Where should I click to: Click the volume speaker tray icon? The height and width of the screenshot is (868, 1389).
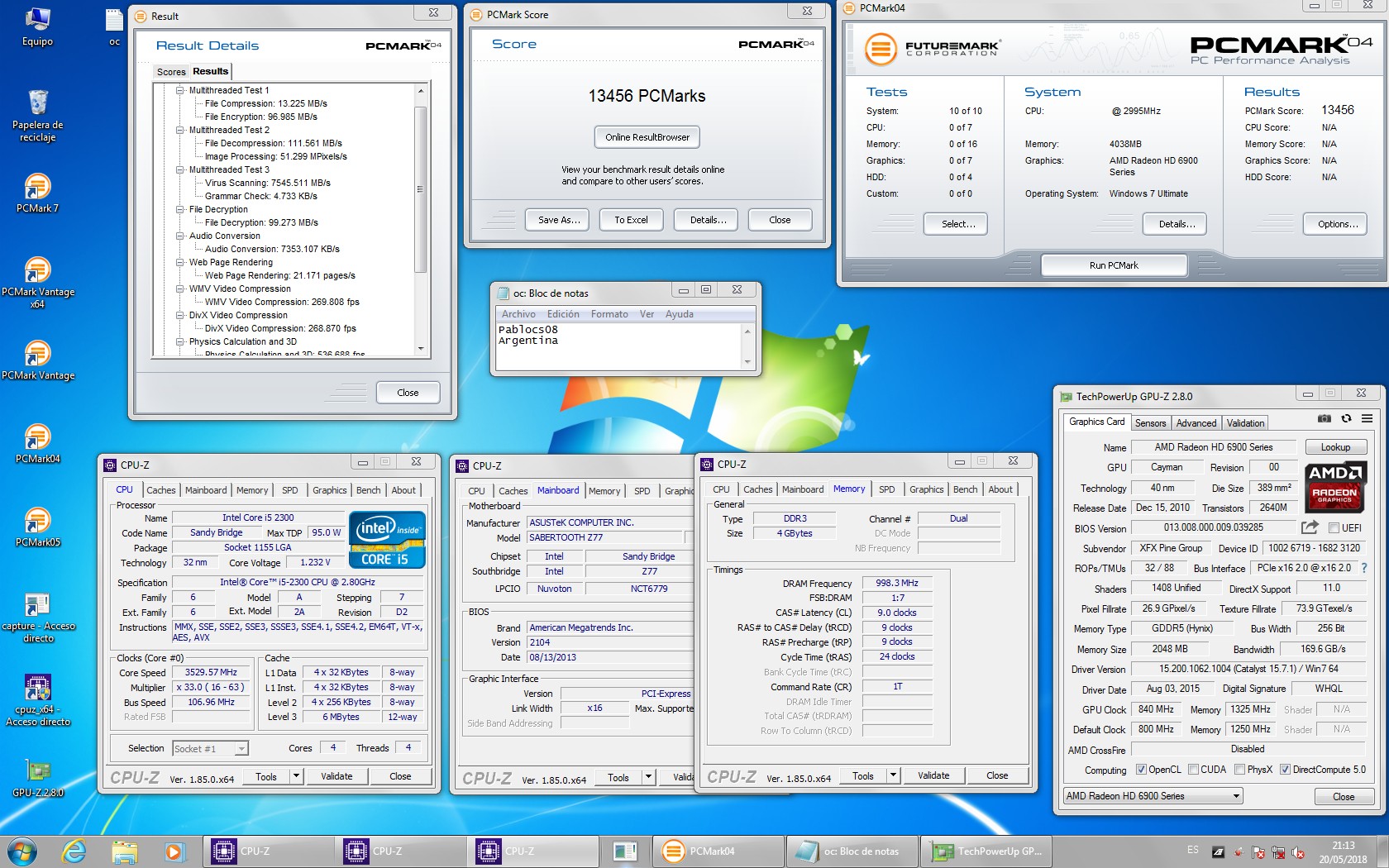(1298, 852)
